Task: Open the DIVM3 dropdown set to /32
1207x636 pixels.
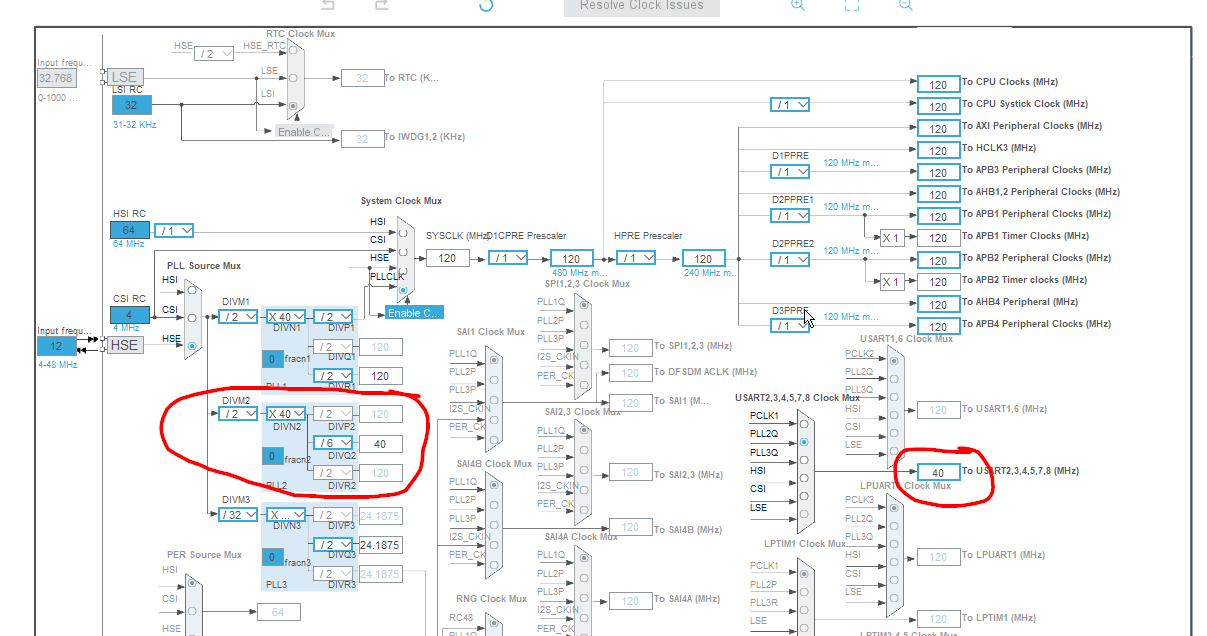Action: coord(237,512)
